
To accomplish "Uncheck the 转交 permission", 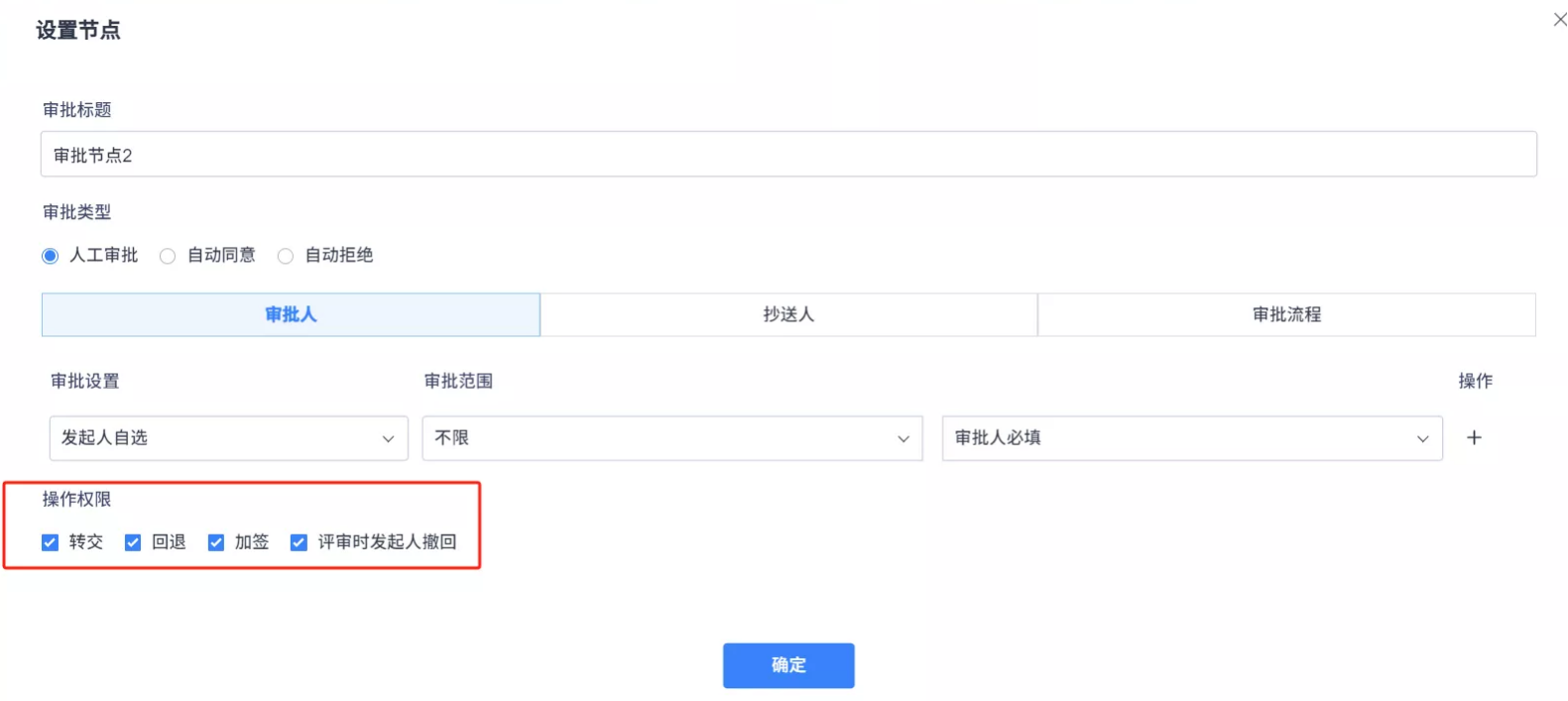I will click(x=50, y=542).
